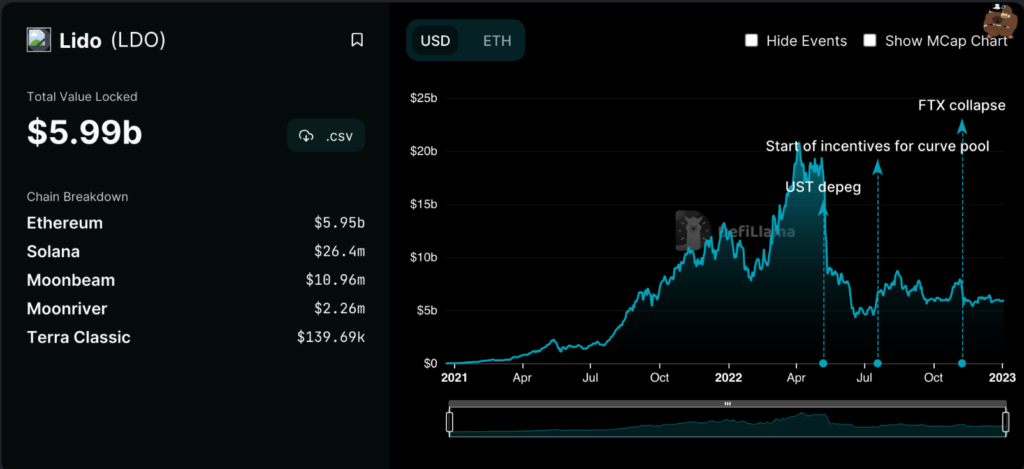Click the $10.96m Moonbeam value
Image resolution: width=1024 pixels, height=469 pixels.
pyautogui.click(x=335, y=281)
